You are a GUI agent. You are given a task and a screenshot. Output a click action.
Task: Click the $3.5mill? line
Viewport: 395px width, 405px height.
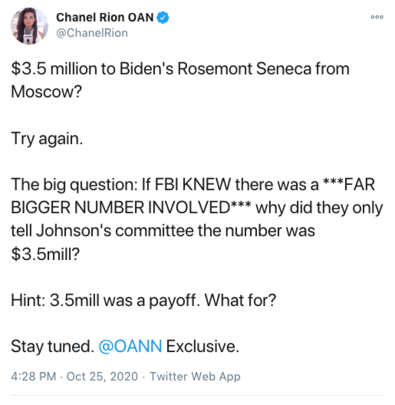click(45, 254)
